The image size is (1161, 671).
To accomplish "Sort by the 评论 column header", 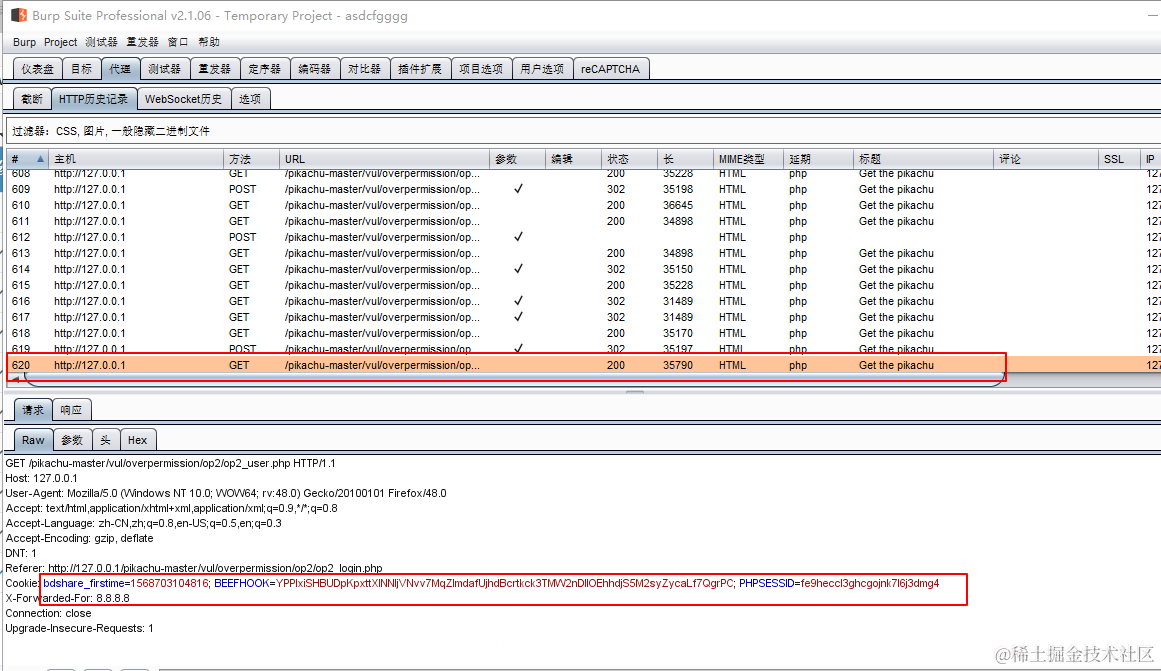I will pyautogui.click(x=1045, y=159).
